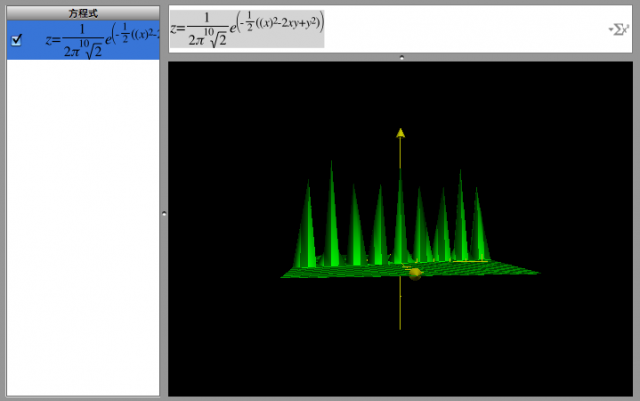Screen dimensions: 640x401
Task: Click the horizontal splitter collapse handle above the graph
Action: pyautogui.click(x=402, y=58)
